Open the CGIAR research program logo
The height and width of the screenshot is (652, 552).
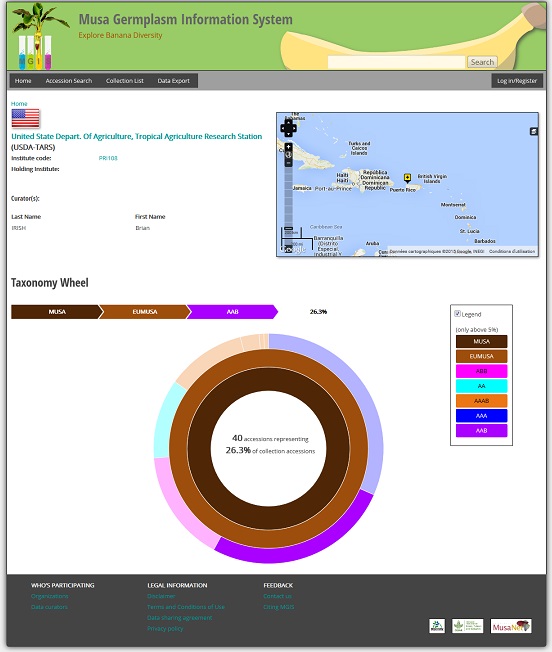467,626
